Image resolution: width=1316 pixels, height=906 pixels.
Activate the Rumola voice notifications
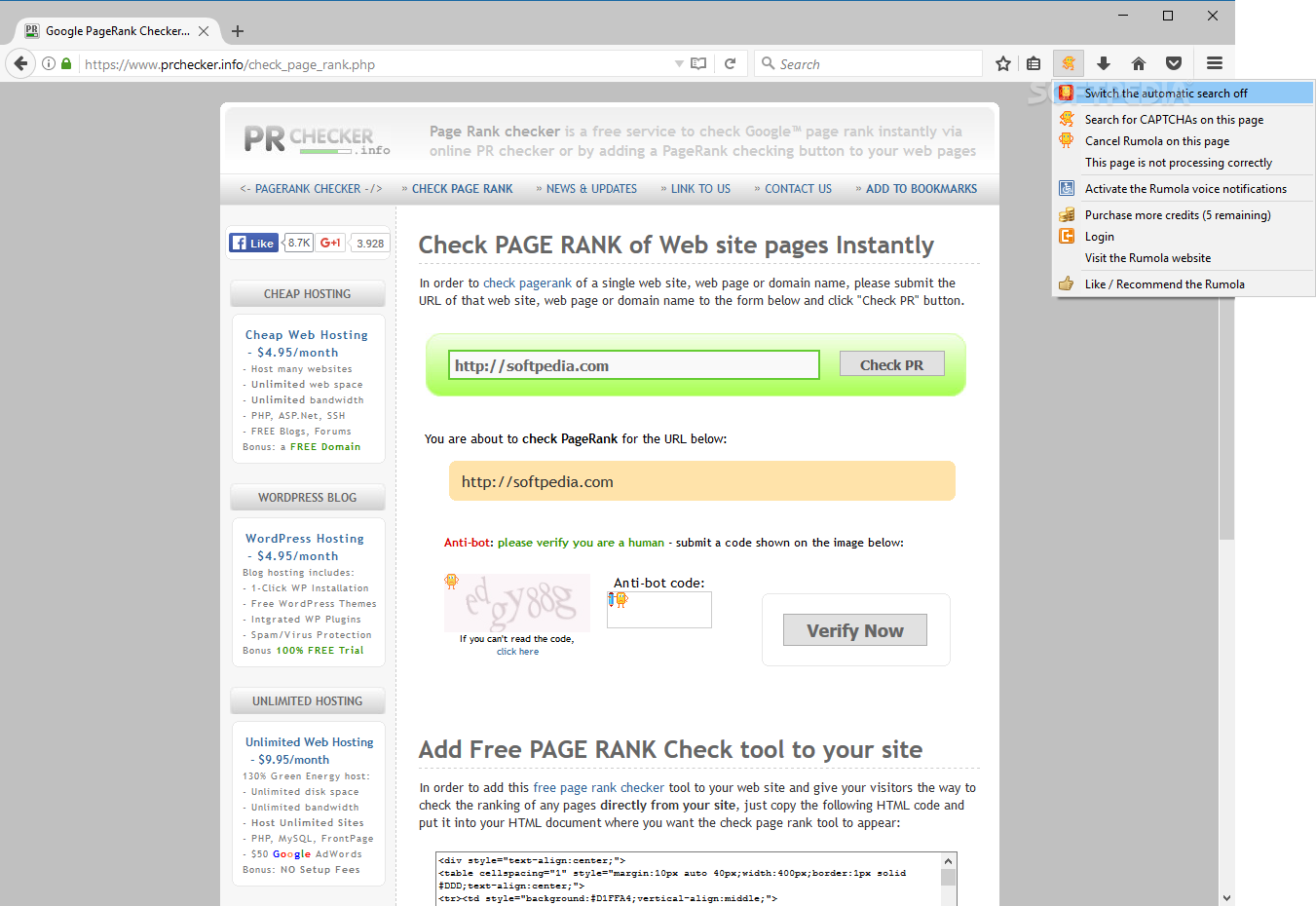pyautogui.click(x=1184, y=188)
